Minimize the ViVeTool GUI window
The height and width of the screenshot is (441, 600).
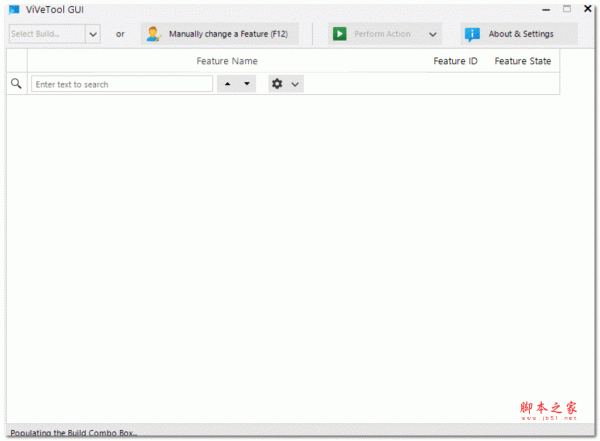tap(546, 9)
